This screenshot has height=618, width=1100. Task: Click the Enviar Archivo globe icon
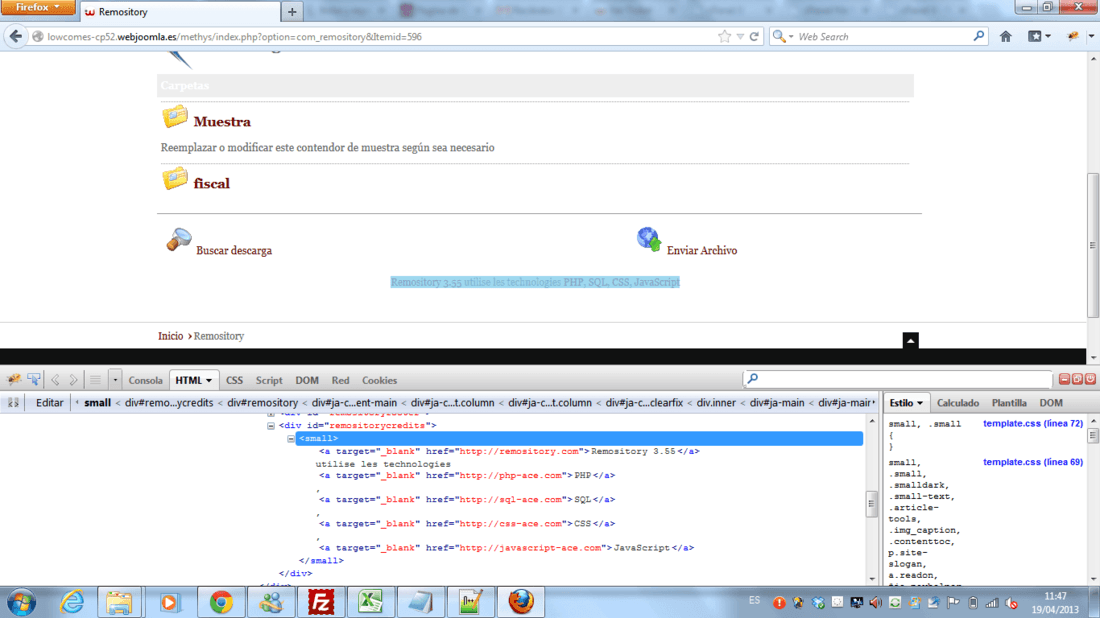pos(649,239)
